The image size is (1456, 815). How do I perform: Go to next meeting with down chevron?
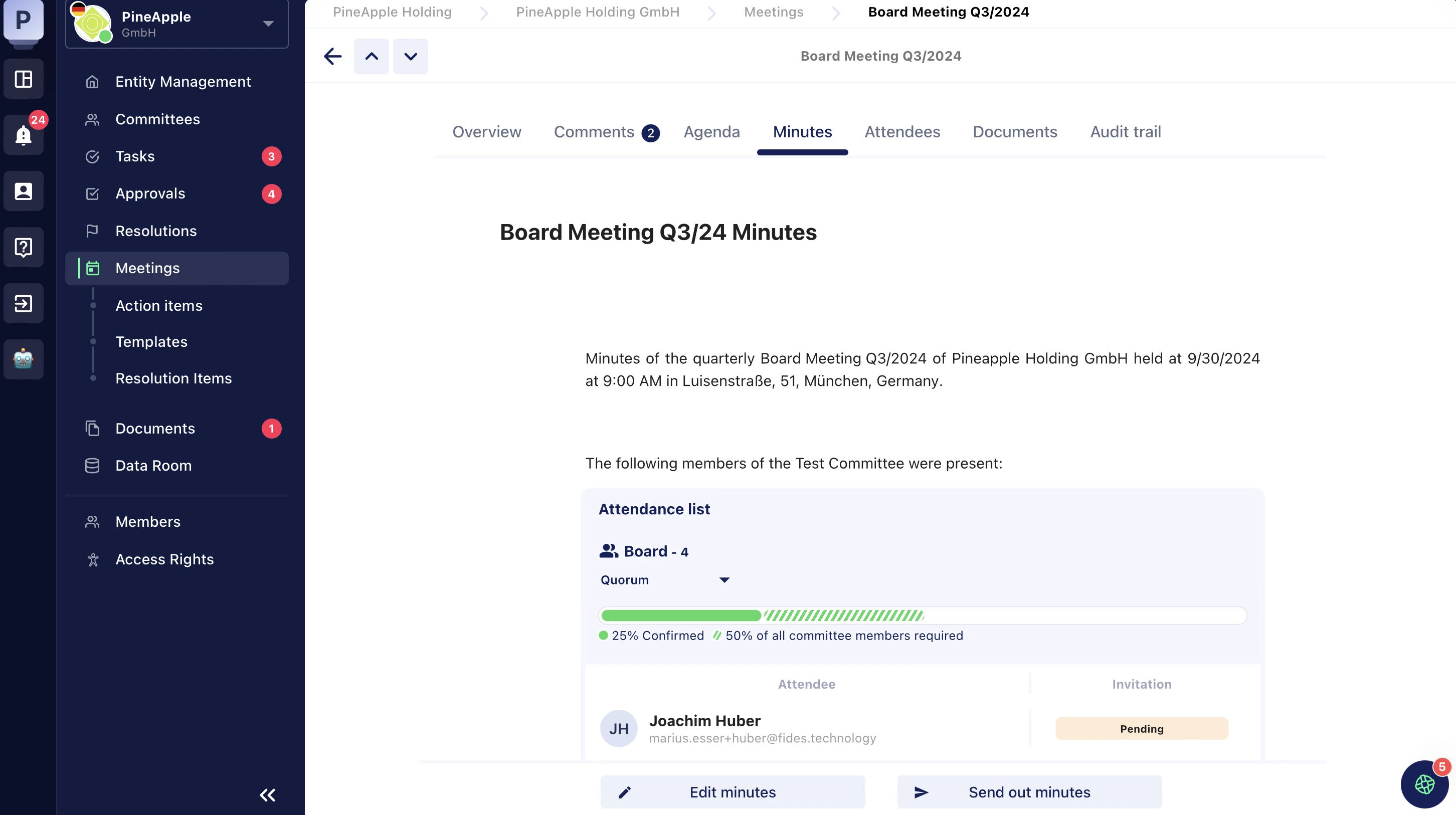pyautogui.click(x=410, y=56)
